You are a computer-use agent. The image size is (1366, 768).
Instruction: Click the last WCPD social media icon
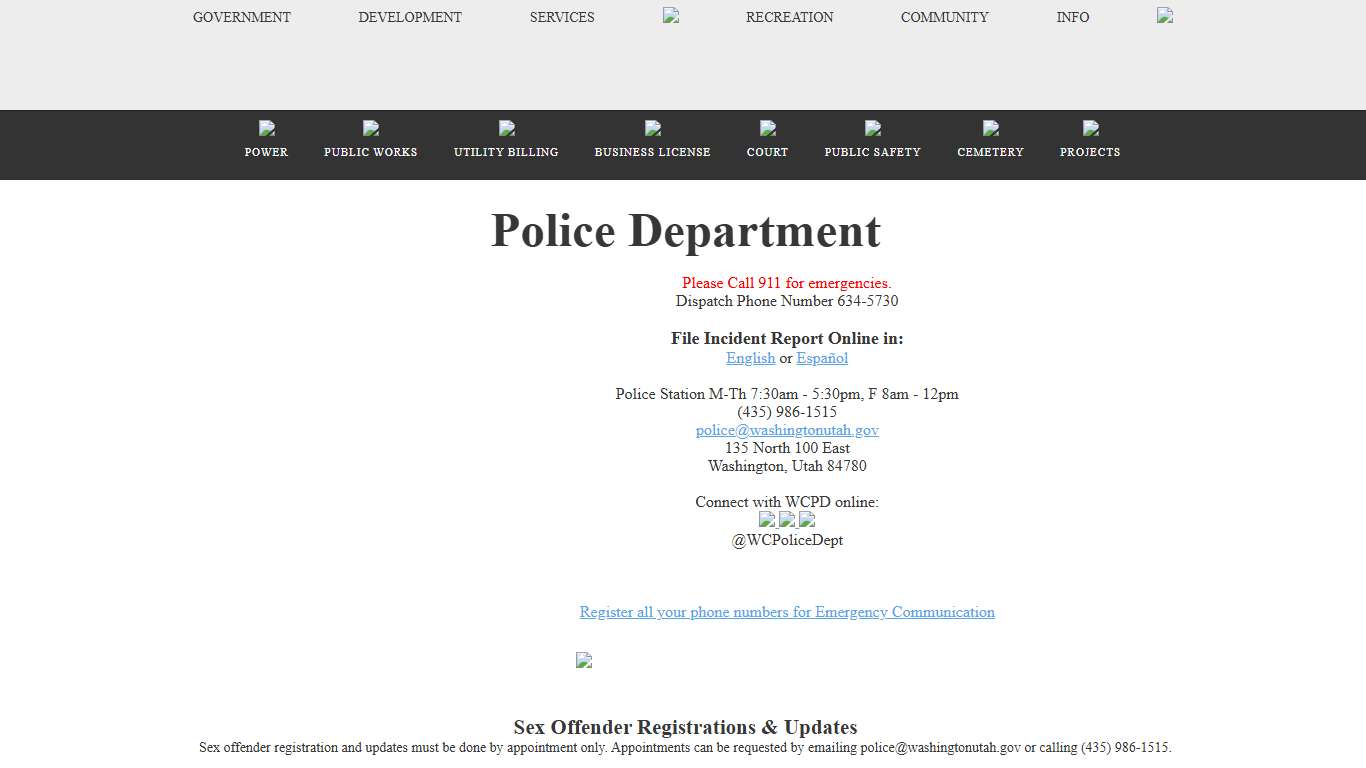pyautogui.click(x=807, y=520)
